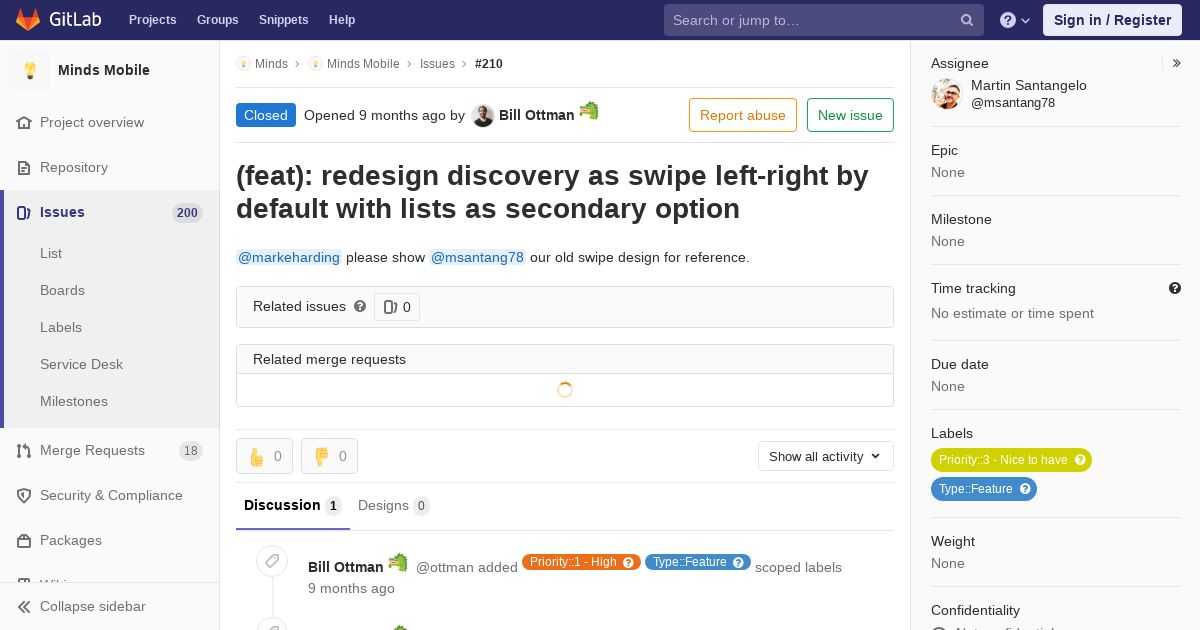1200x630 pixels.
Task: Click the related issues count badge
Action: 397,307
